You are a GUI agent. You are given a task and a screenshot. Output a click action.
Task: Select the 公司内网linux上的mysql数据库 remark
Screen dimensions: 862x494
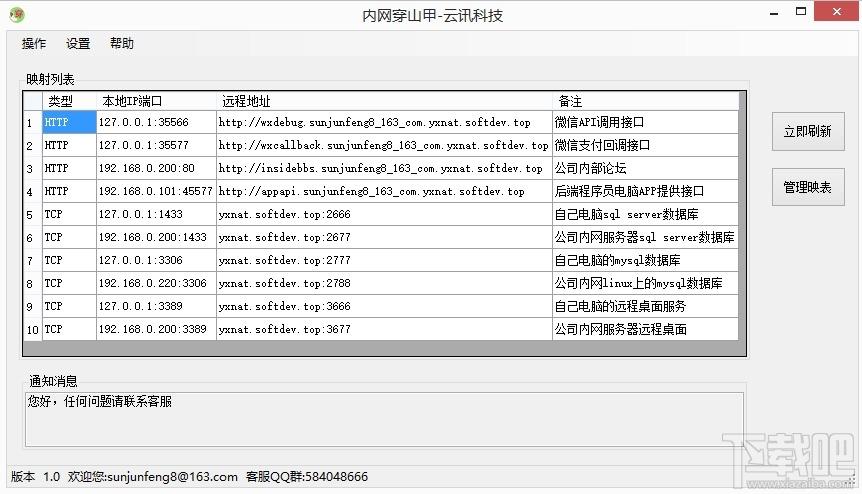pos(645,284)
